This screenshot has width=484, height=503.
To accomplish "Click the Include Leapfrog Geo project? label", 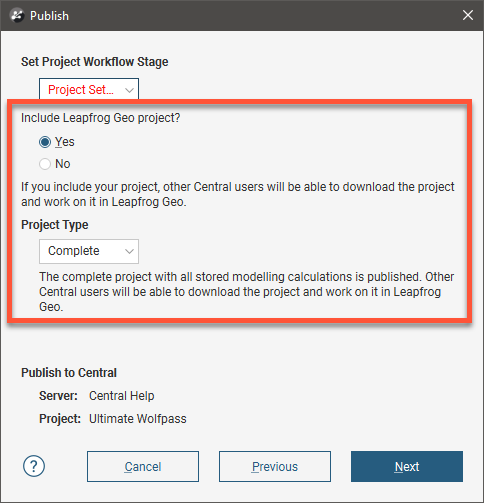I will [101, 118].
